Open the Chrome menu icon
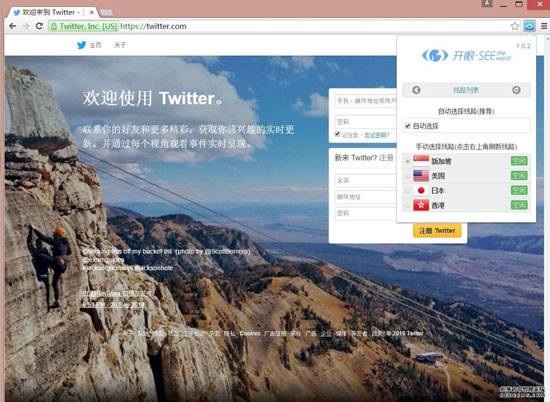The width and height of the screenshot is (550, 402). [544, 26]
